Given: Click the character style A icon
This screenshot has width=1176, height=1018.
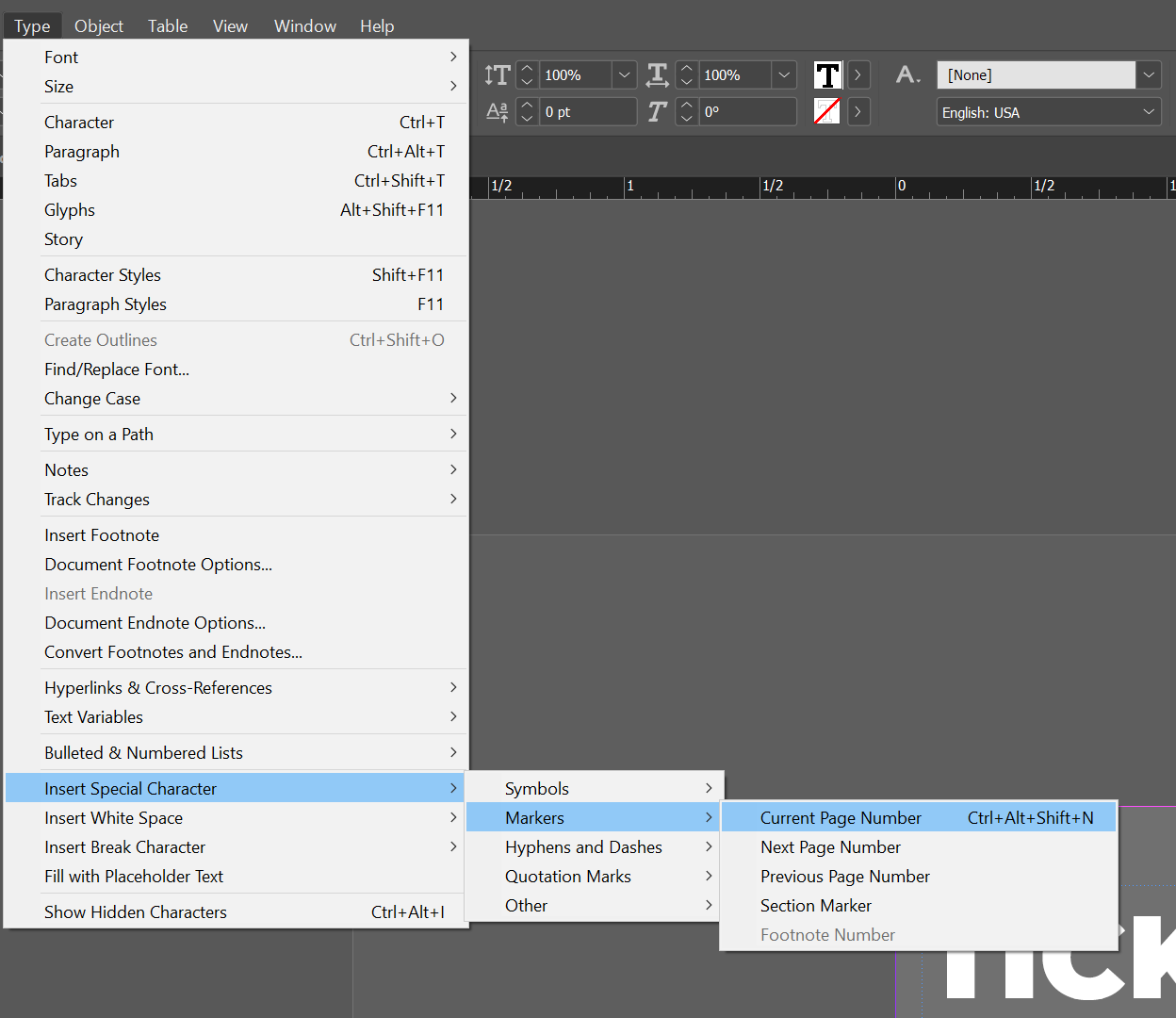Looking at the screenshot, I should [907, 74].
